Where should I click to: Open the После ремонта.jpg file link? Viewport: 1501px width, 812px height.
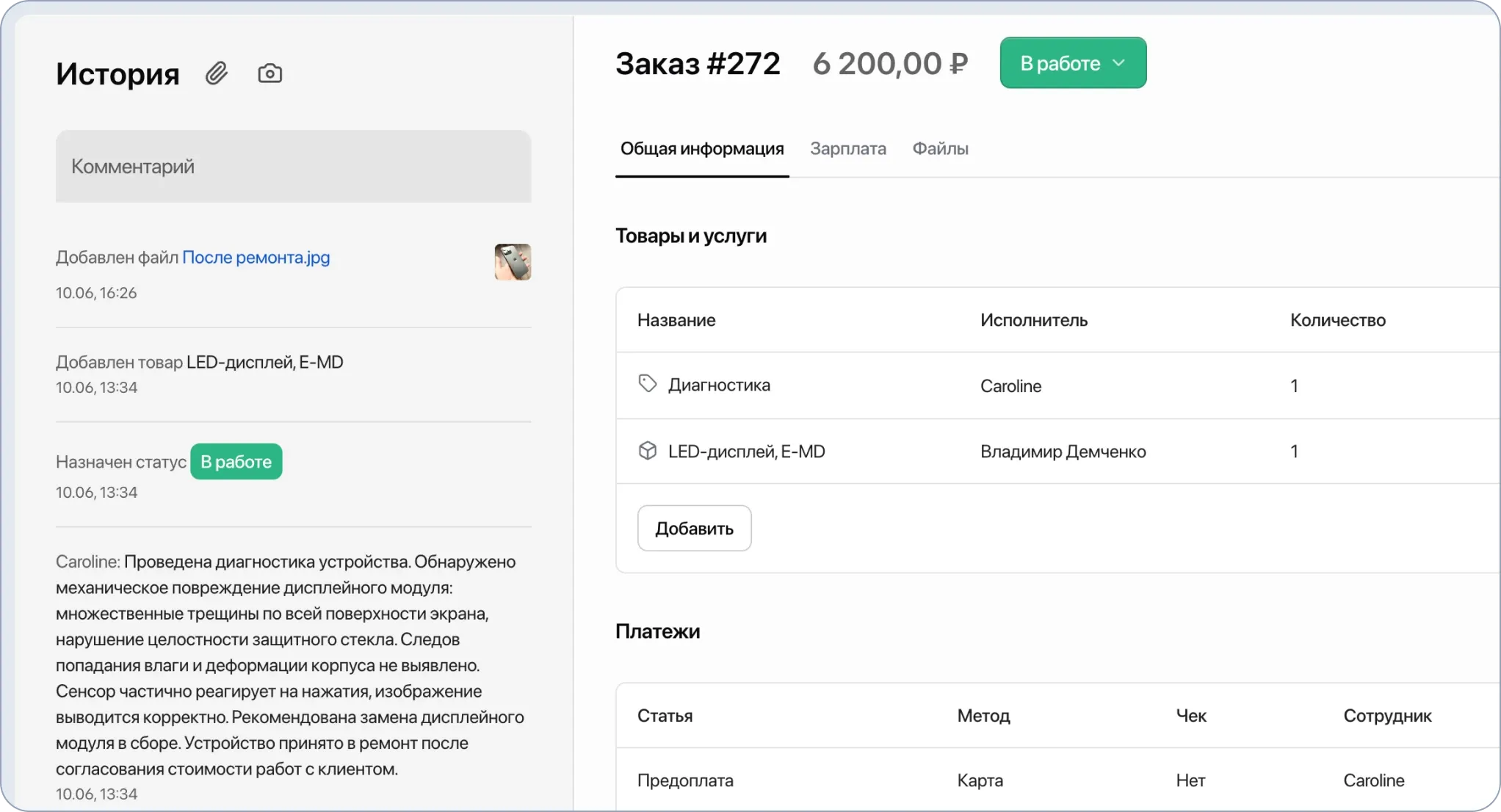click(256, 258)
